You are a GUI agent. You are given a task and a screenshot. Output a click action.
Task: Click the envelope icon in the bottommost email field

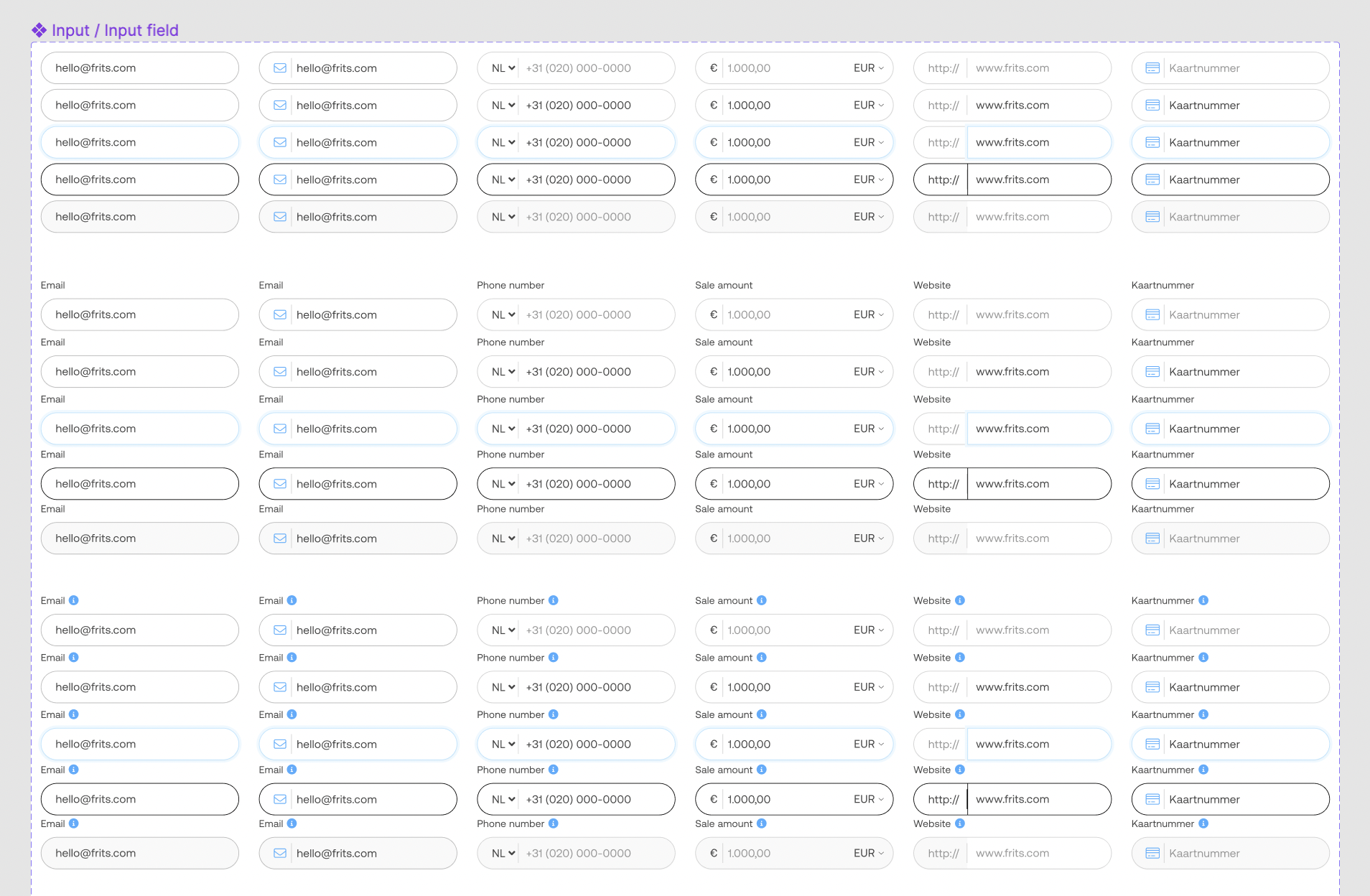click(280, 854)
